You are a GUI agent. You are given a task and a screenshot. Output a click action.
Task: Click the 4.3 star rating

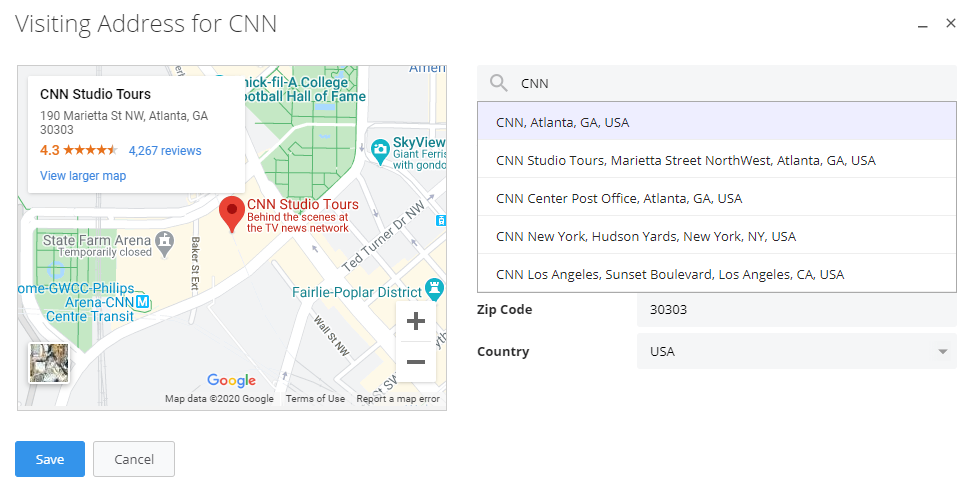tap(78, 150)
